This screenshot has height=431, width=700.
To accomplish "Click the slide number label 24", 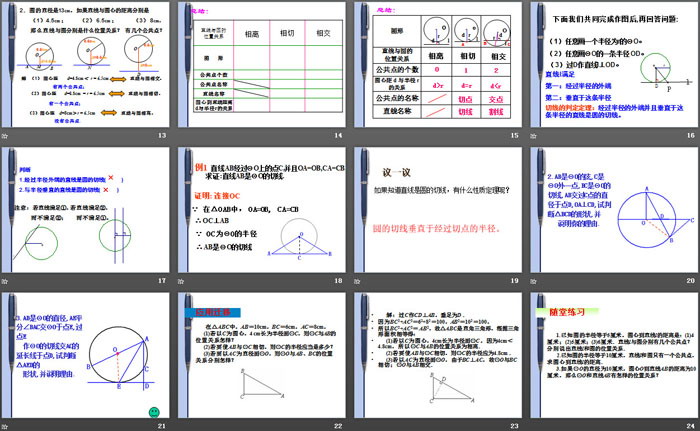I will [x=691, y=426].
